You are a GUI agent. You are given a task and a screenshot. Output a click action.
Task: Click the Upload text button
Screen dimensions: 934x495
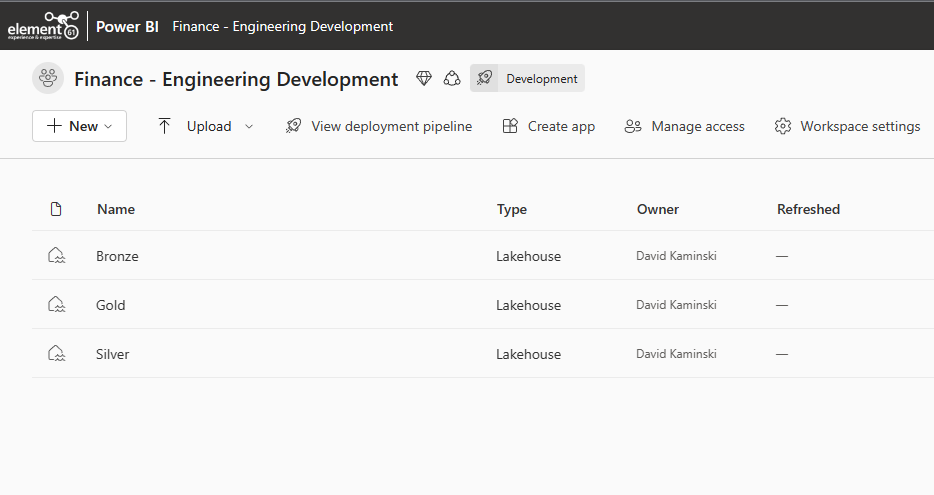tap(209, 126)
